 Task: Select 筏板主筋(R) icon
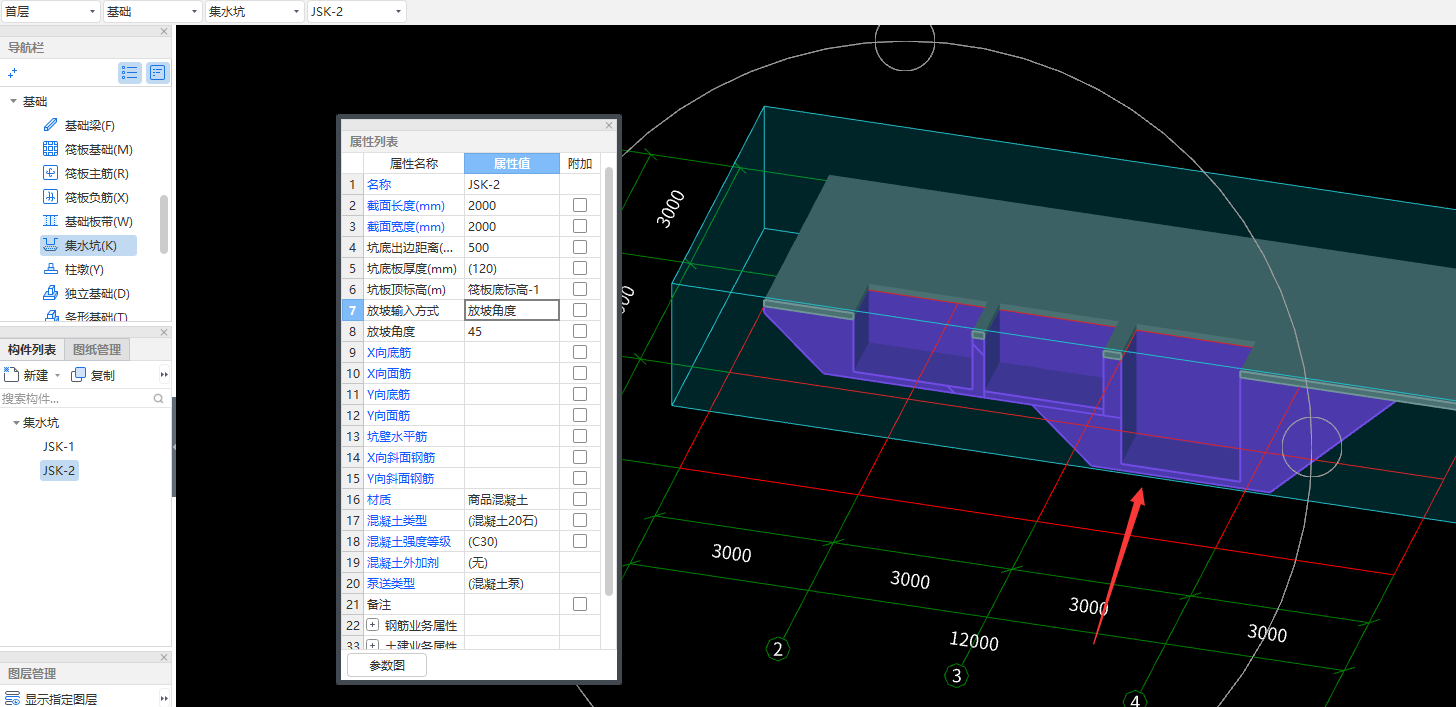coord(51,173)
